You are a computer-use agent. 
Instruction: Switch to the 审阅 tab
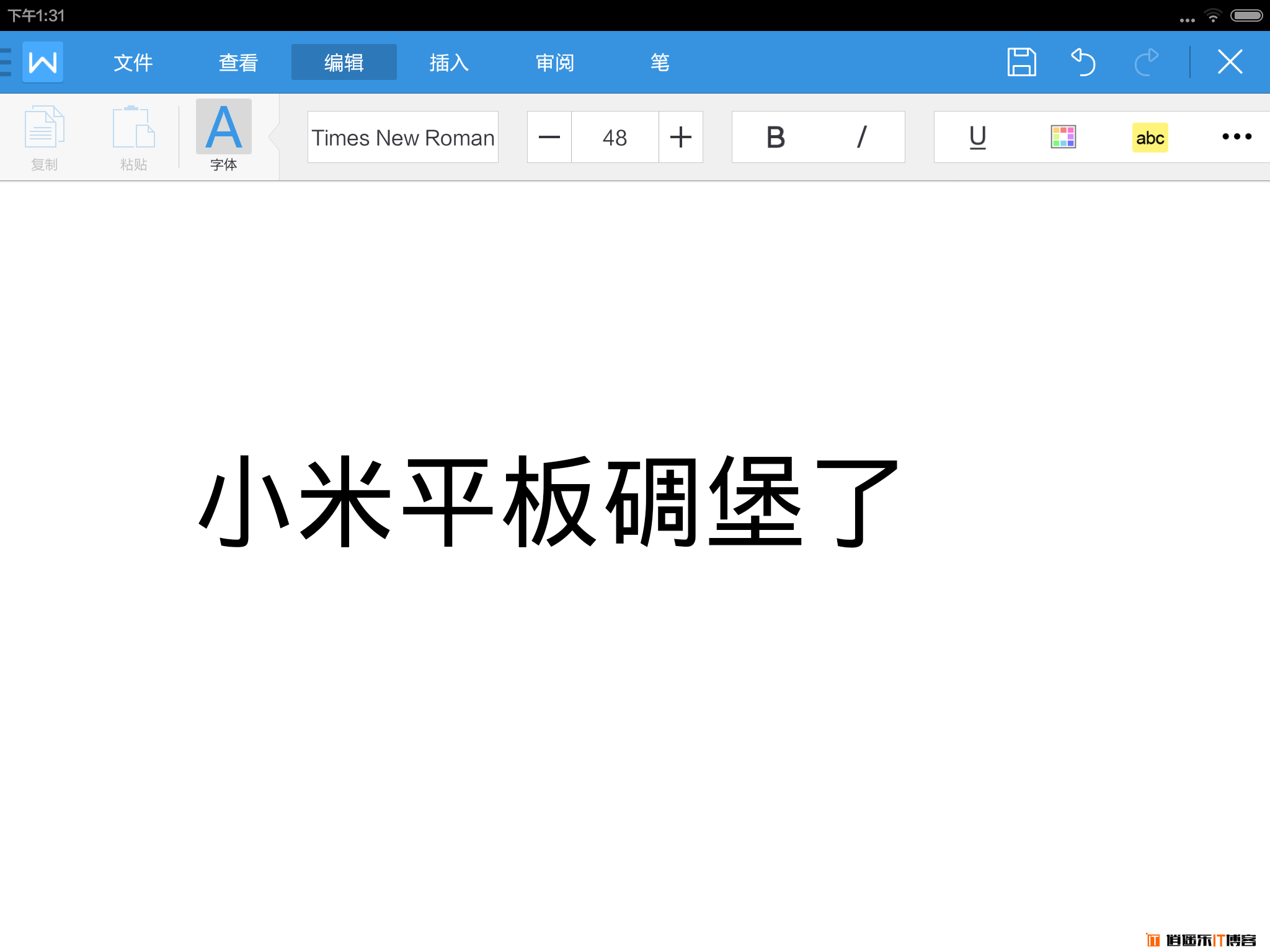[x=555, y=62]
